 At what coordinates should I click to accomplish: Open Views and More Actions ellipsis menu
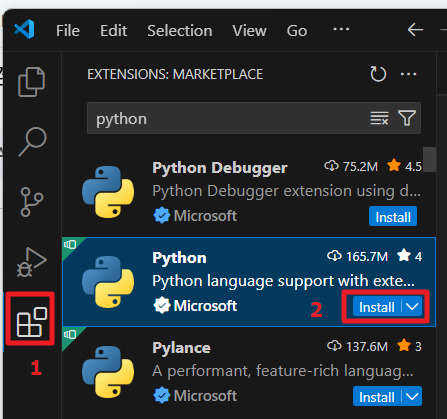[408, 74]
